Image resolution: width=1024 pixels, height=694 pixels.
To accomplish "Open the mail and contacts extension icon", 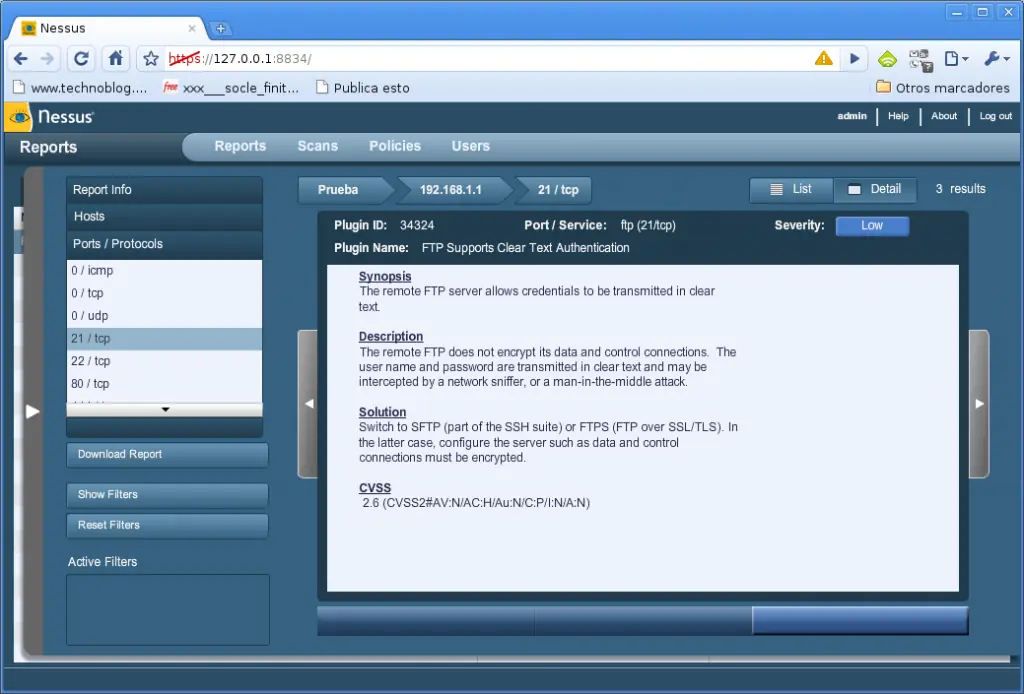I will [x=921, y=59].
